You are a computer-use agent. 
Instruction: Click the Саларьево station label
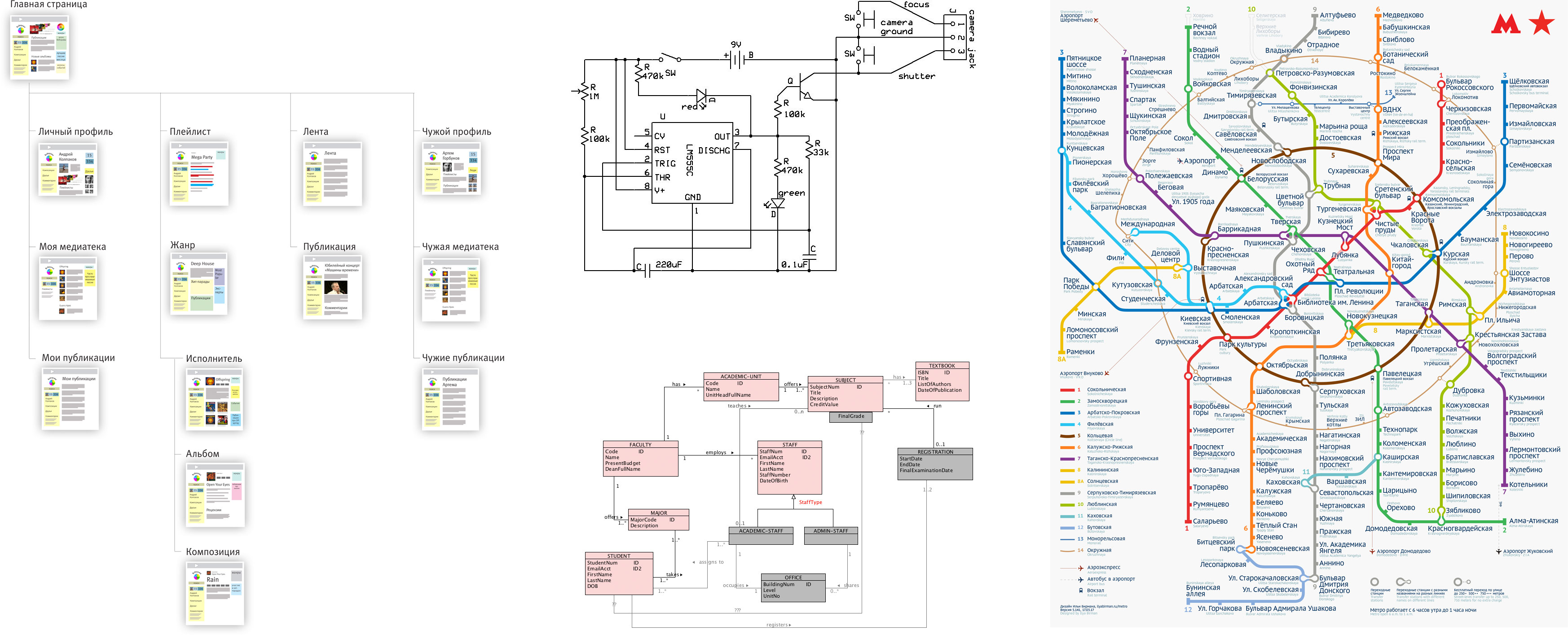coord(1210,521)
